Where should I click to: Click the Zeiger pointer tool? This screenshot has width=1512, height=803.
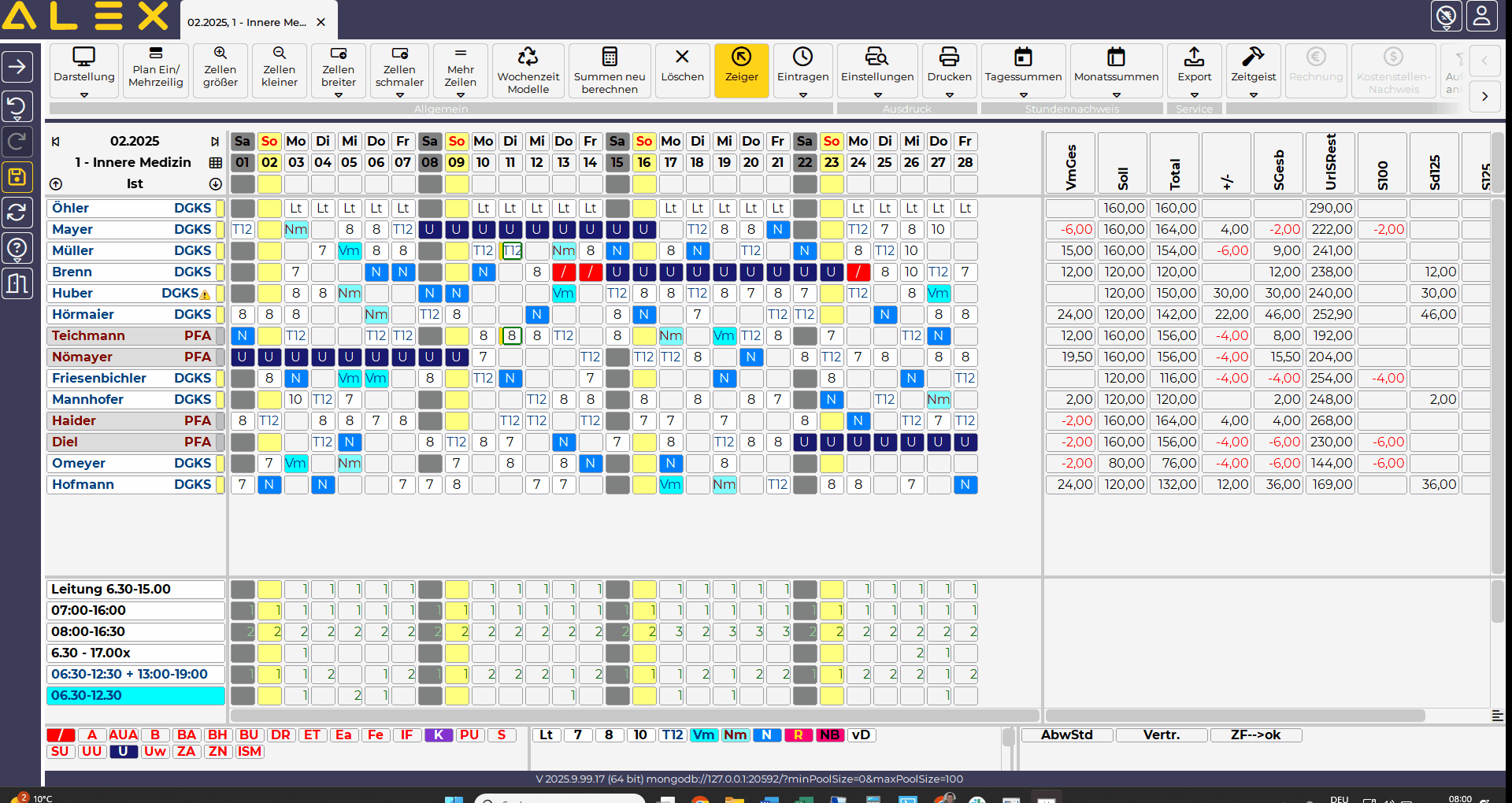point(741,70)
